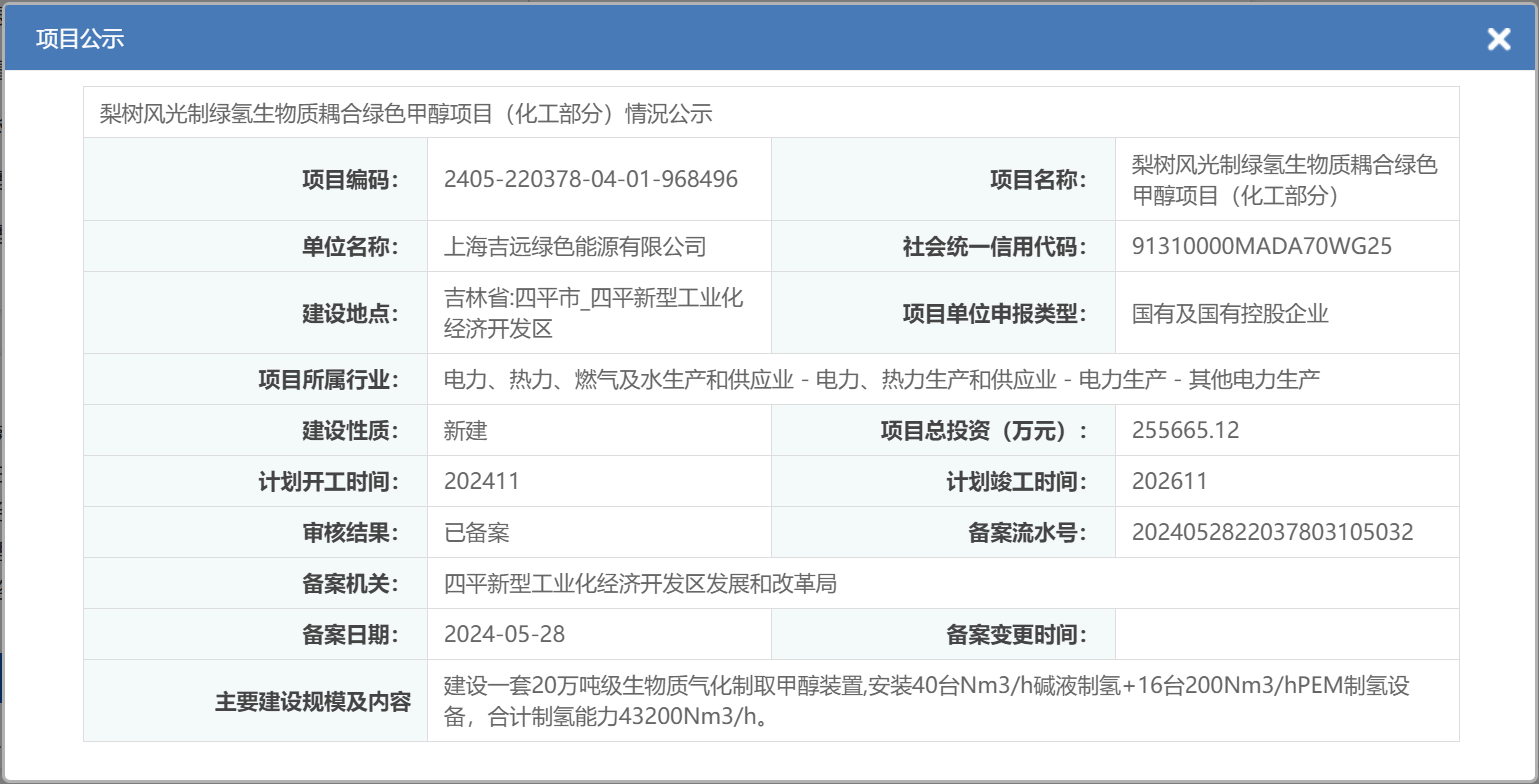
Task: Click the 项目名称 label
Action: point(1039,180)
